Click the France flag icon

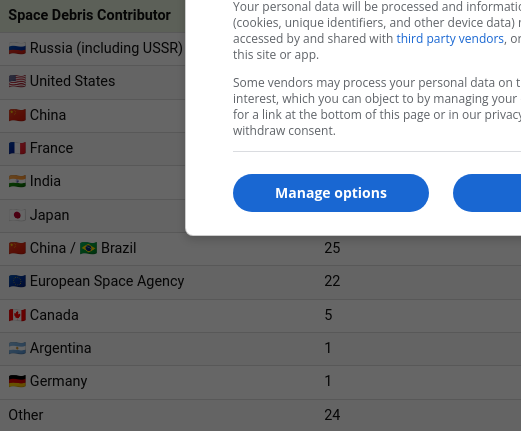(17, 148)
